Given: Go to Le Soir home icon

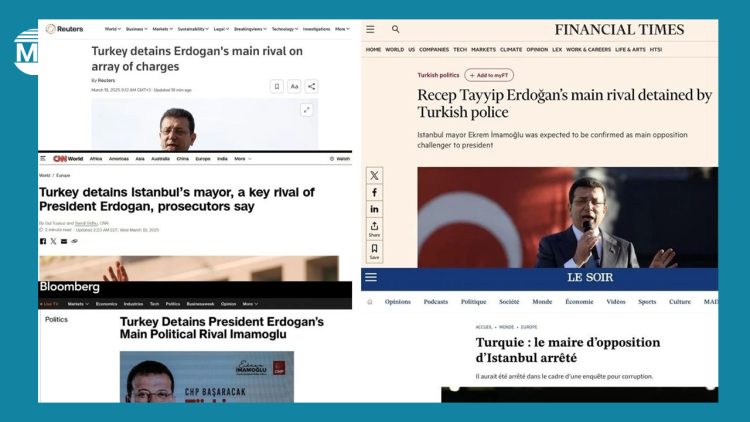Looking at the screenshot, I should point(370,302).
